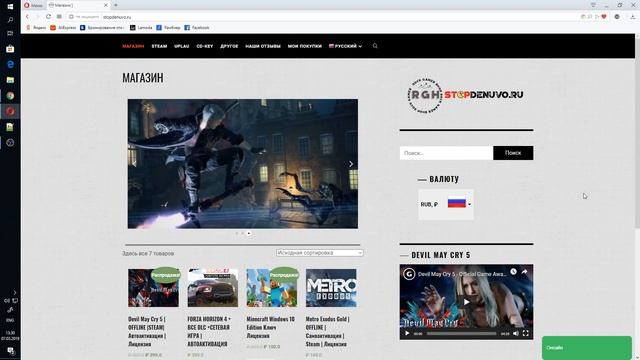This screenshot has width=640, height=360.
Task: Open the Metro Exodus Gold title link
Action: click(x=328, y=331)
